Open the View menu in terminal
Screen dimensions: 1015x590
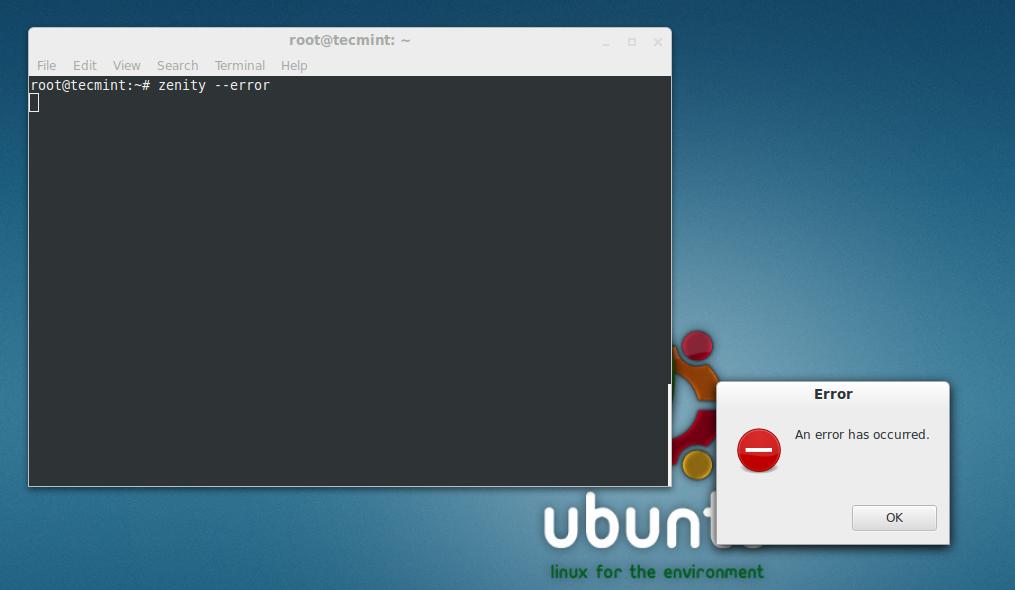pyautogui.click(x=126, y=65)
